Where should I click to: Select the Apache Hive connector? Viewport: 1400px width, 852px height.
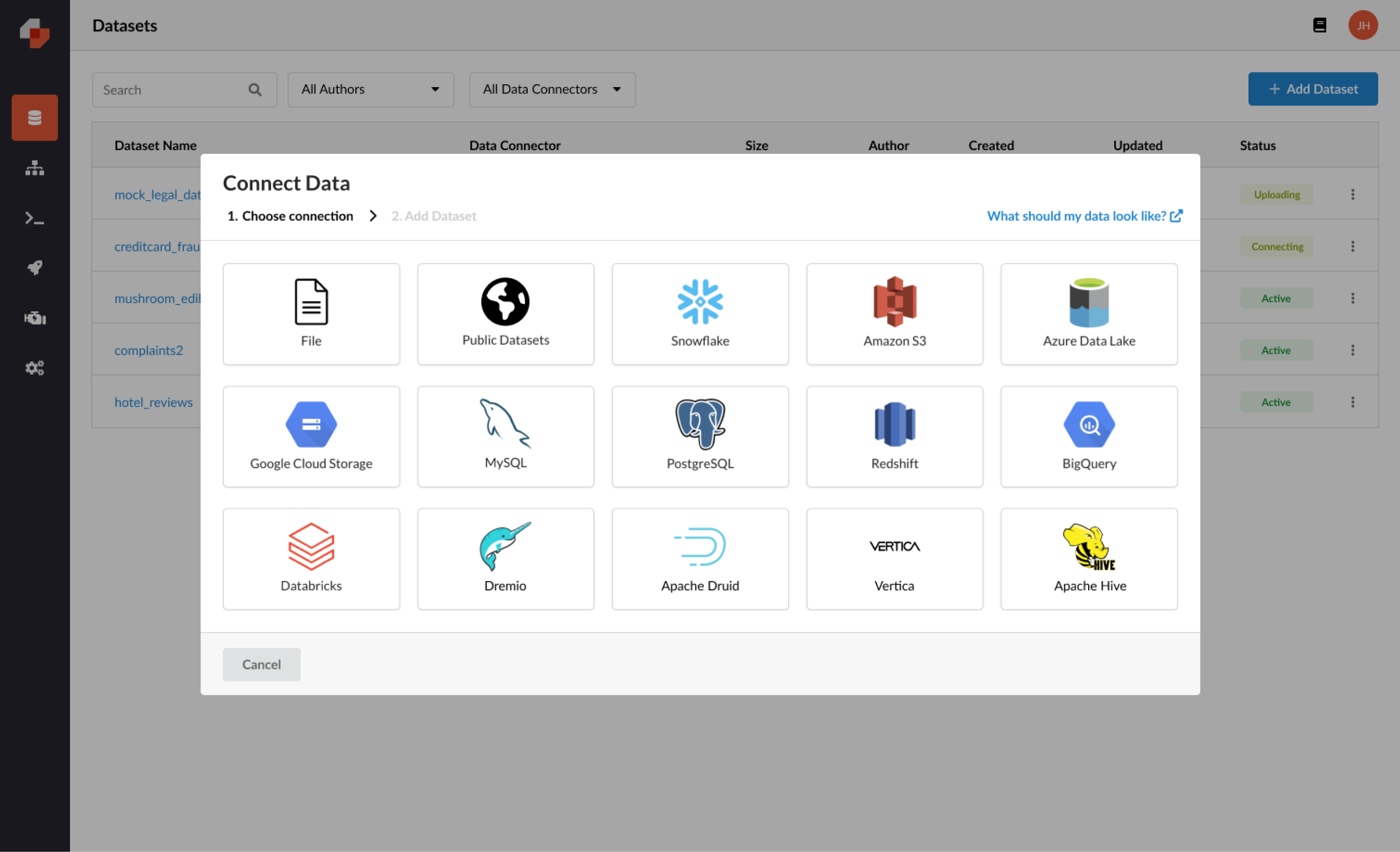(x=1089, y=558)
